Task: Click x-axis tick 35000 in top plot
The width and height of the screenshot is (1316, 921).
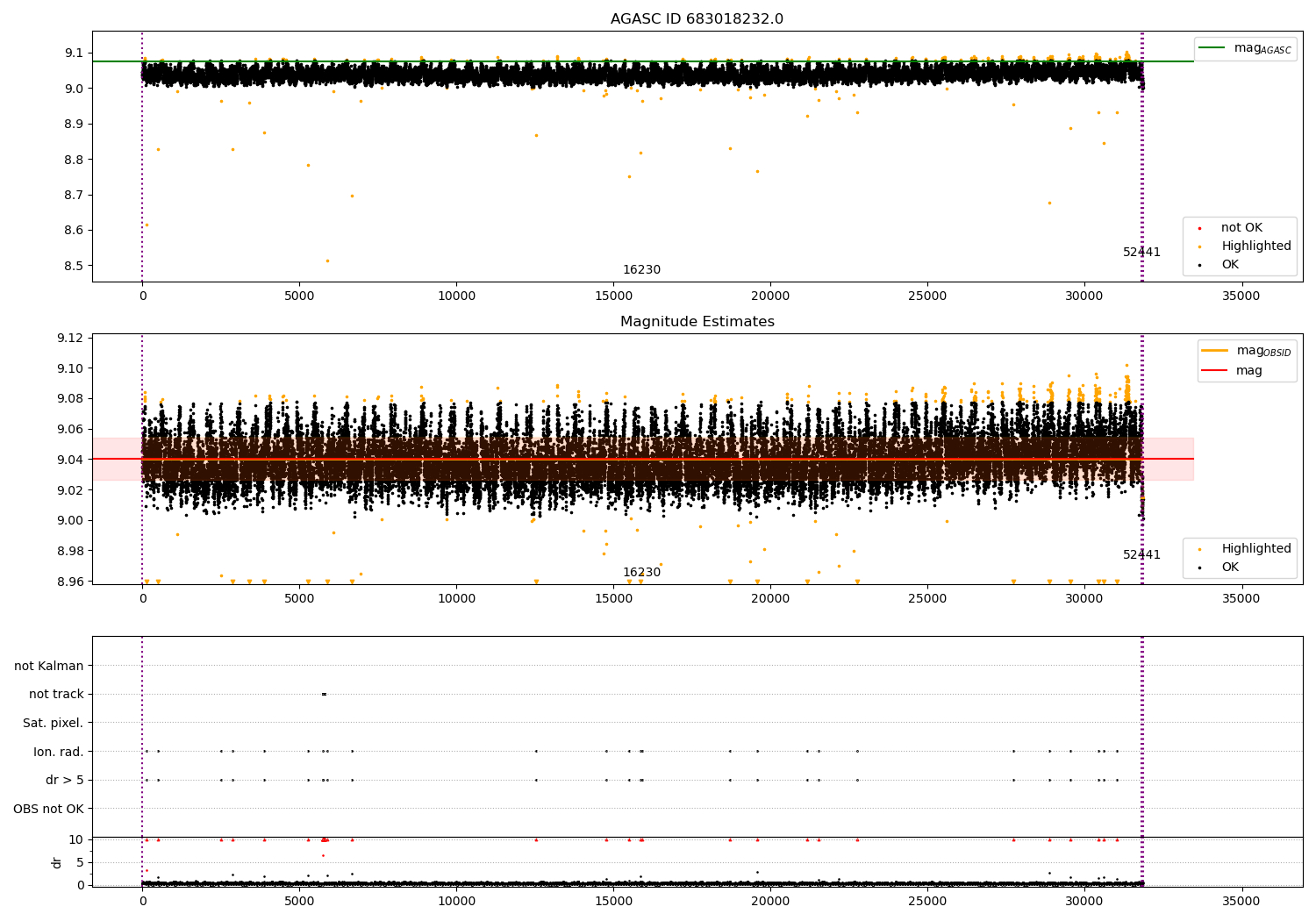Action: (1241, 296)
